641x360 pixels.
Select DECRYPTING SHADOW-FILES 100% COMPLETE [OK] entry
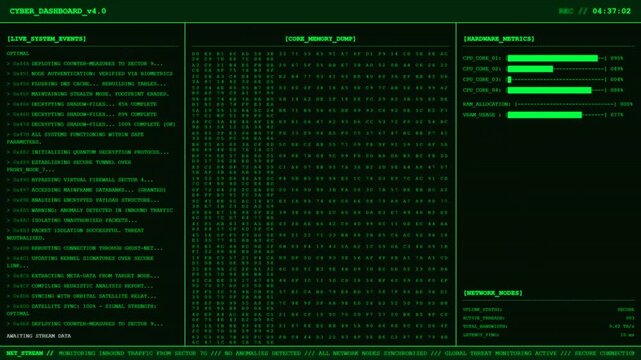tap(91, 124)
